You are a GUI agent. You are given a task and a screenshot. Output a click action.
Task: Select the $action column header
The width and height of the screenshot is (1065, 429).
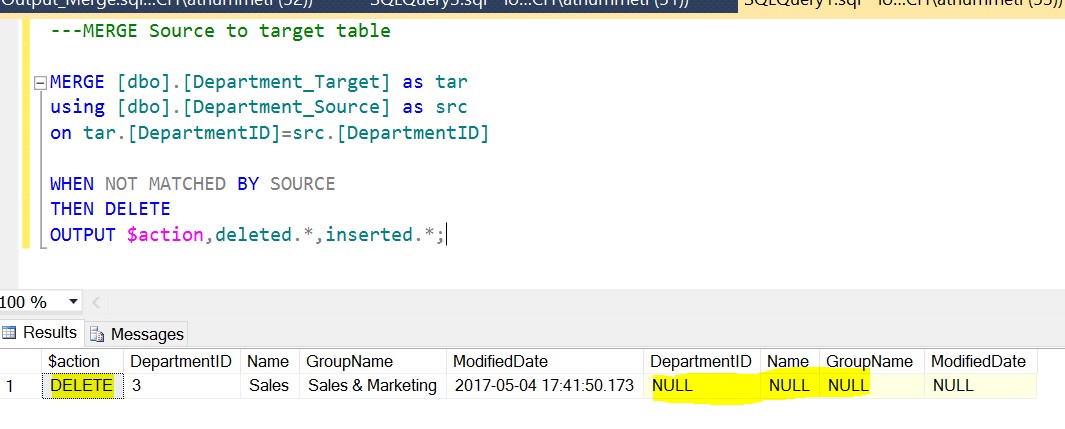tap(82, 361)
